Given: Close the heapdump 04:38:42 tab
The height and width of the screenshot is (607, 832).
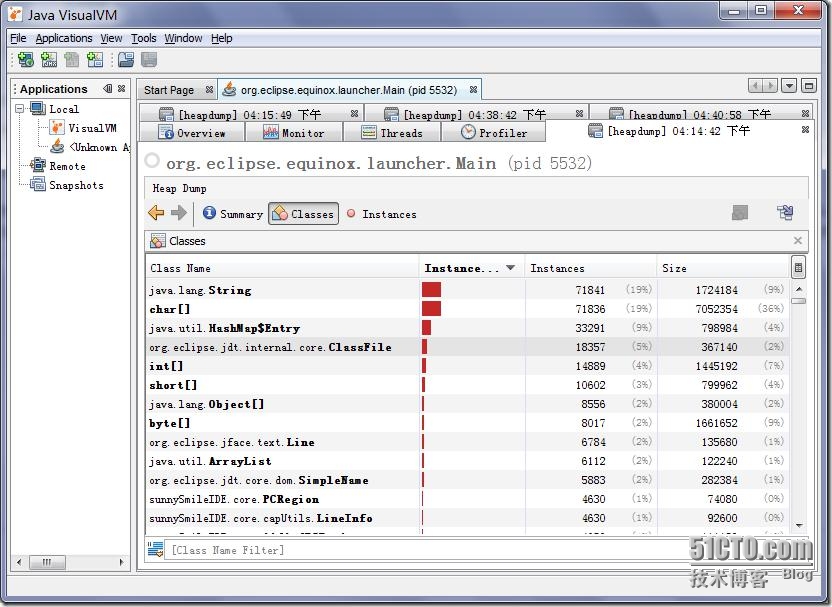Looking at the screenshot, I should coord(579,114).
